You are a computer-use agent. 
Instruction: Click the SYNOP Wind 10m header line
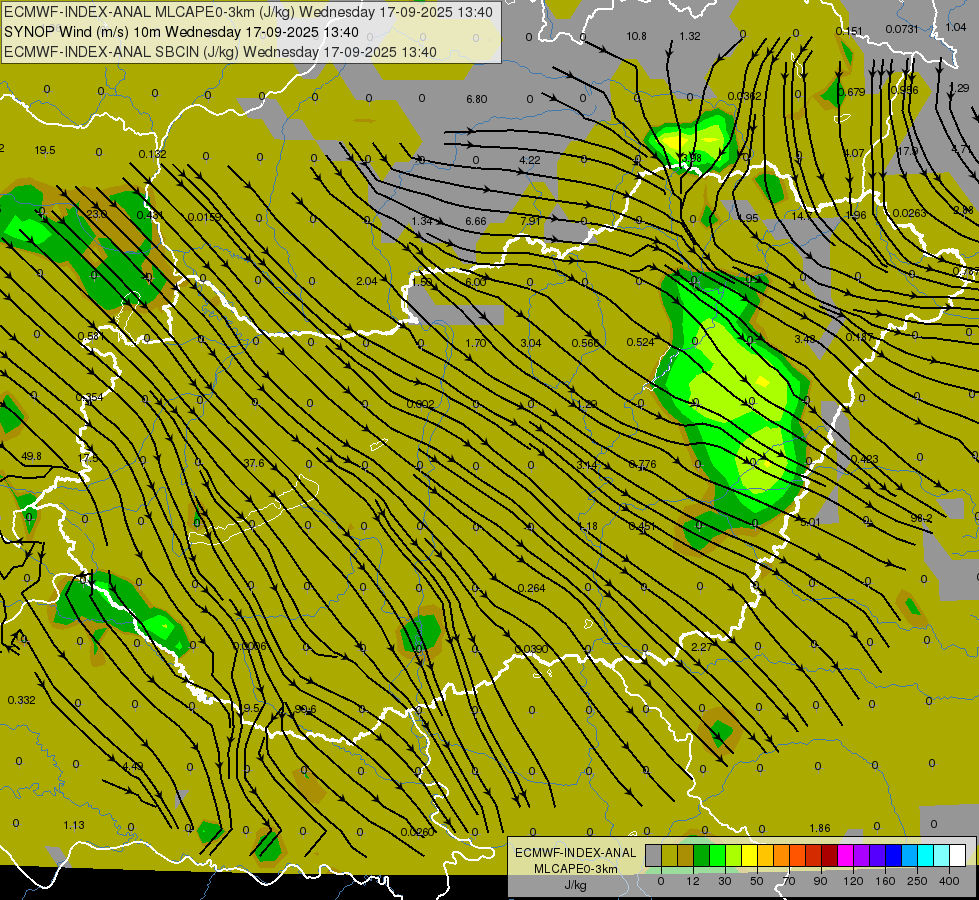click(181, 32)
